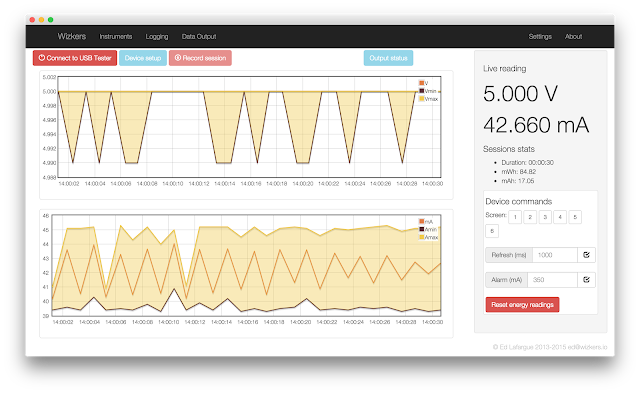Switch device to screen 1
The image size is (640, 393).
pos(515,217)
